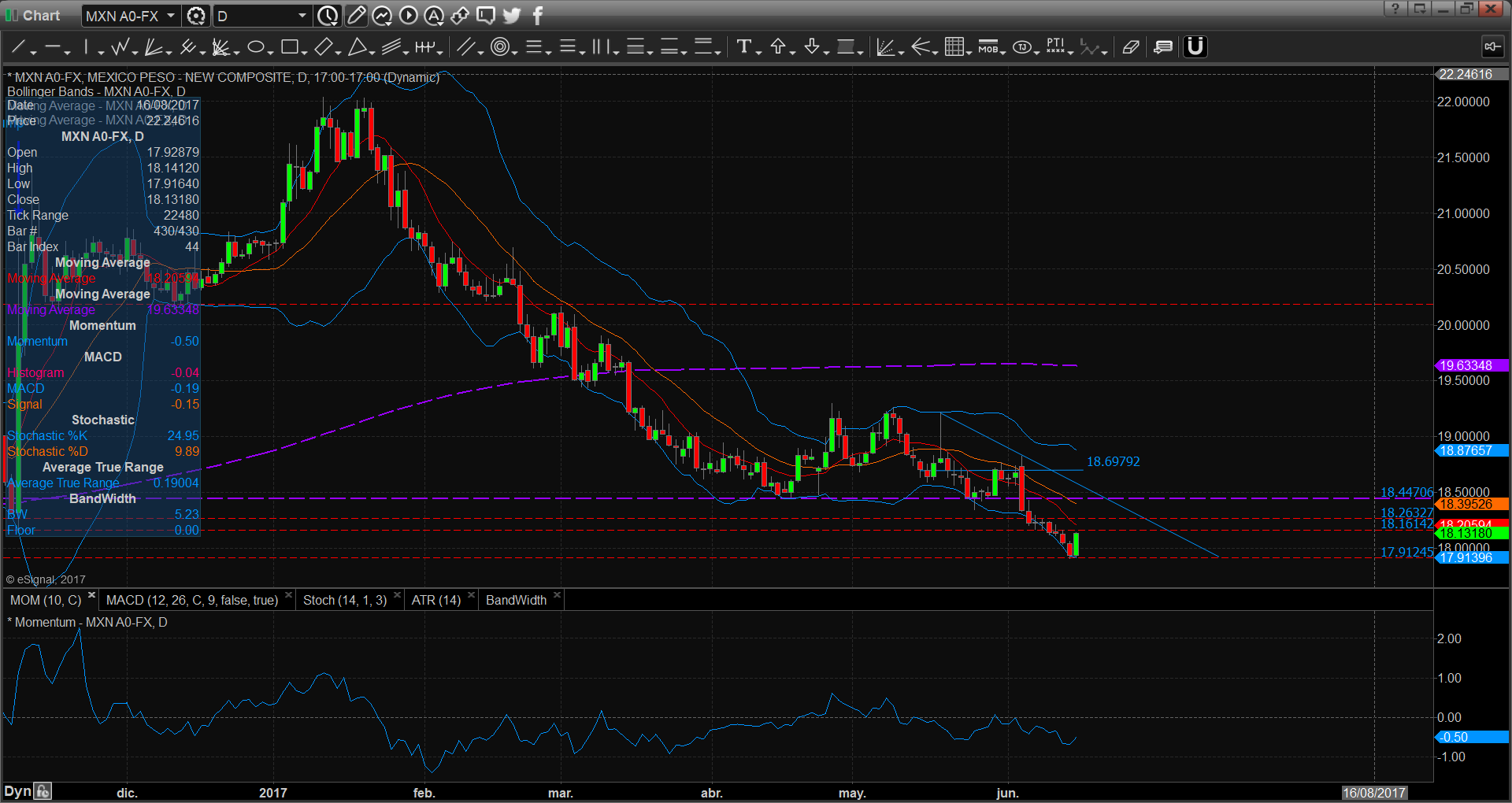This screenshot has width=1512, height=803.
Task: Select the horizontal line tool
Action: [x=52, y=47]
